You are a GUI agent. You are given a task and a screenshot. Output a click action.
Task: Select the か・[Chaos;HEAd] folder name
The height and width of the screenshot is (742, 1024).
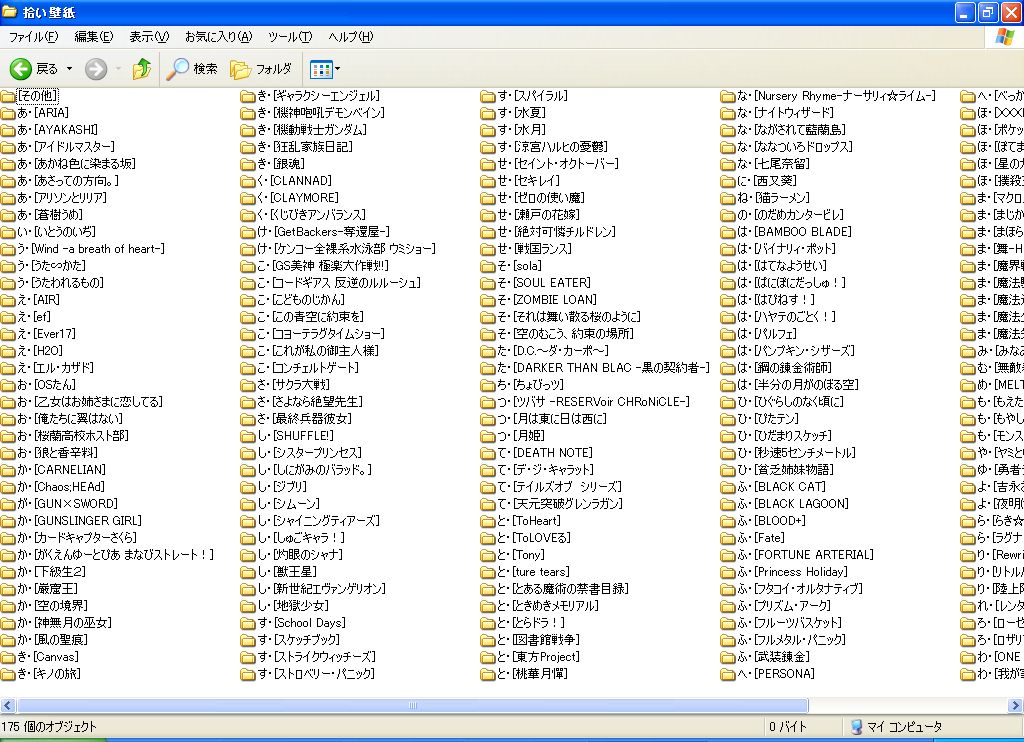(x=61, y=486)
